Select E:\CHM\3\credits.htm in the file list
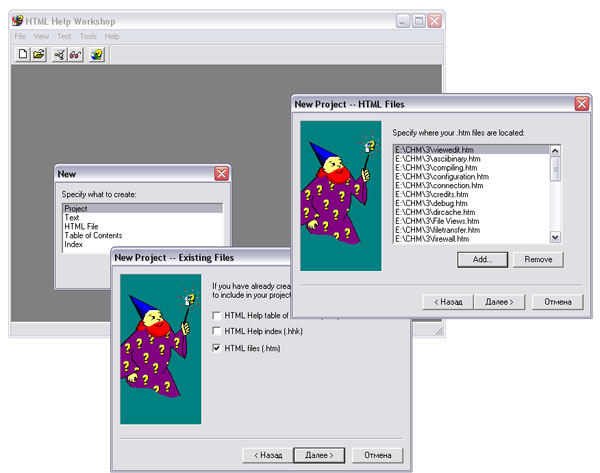This screenshot has width=600, height=473. [x=472, y=194]
